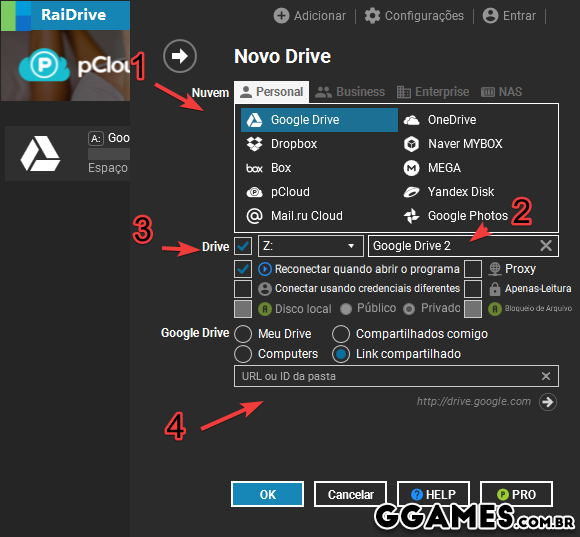Open the pCloud advertisement banner
The image size is (580, 537).
tap(65, 65)
